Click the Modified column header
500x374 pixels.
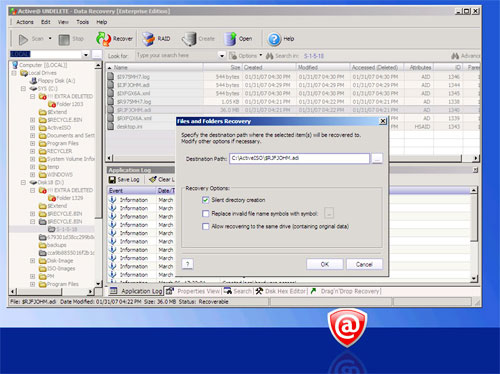(x=323, y=67)
